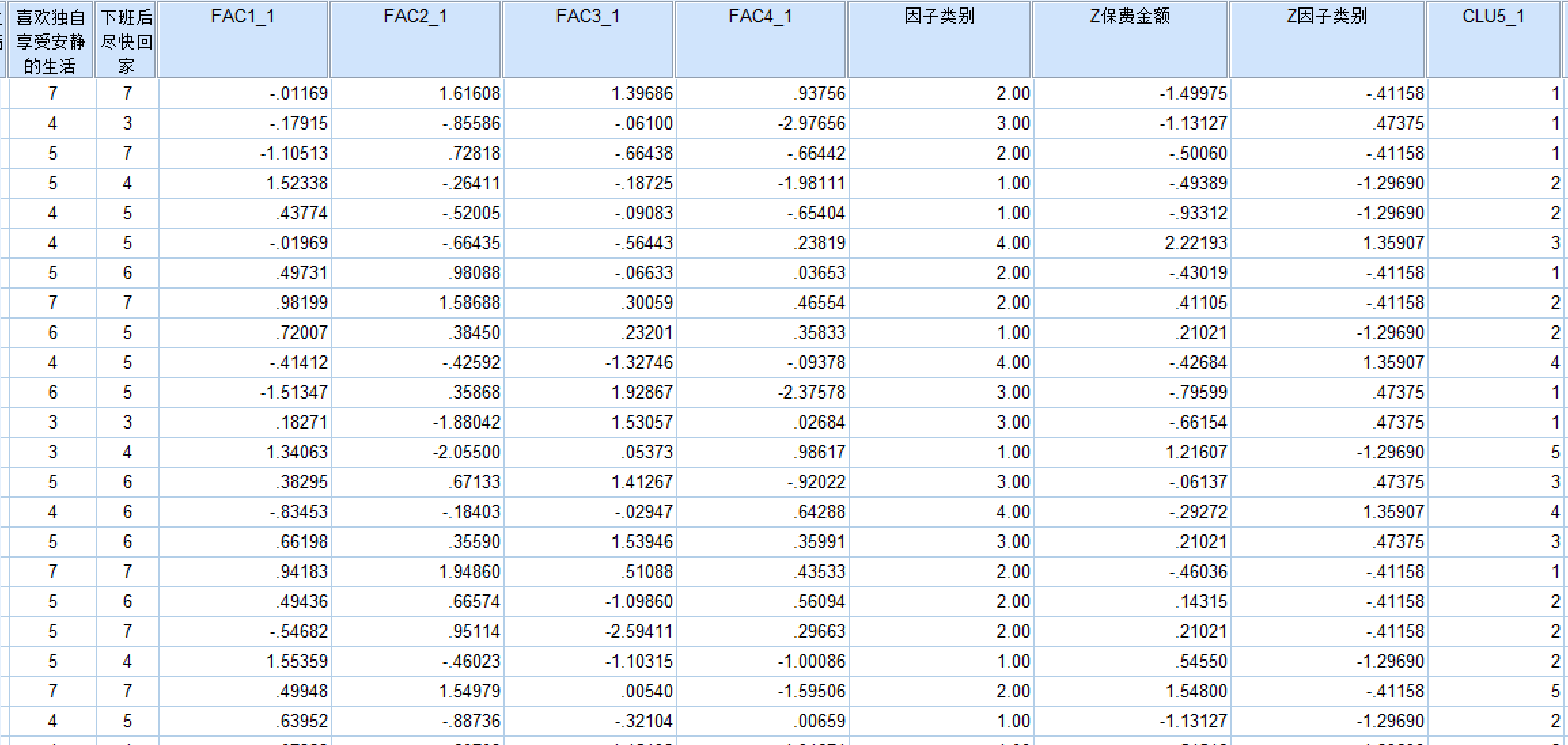
Task: Click cell value -1.51347 in FAC1_1
Action: 245,393
